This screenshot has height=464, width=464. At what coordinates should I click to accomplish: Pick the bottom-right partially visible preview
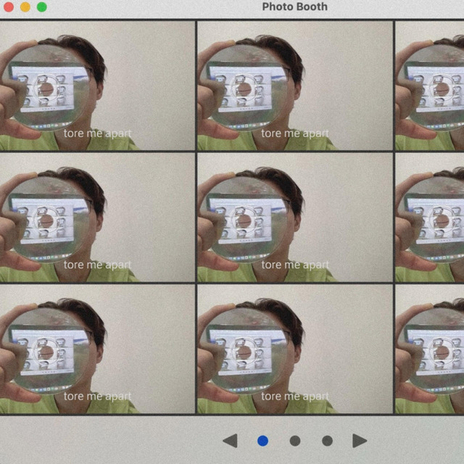point(430,349)
